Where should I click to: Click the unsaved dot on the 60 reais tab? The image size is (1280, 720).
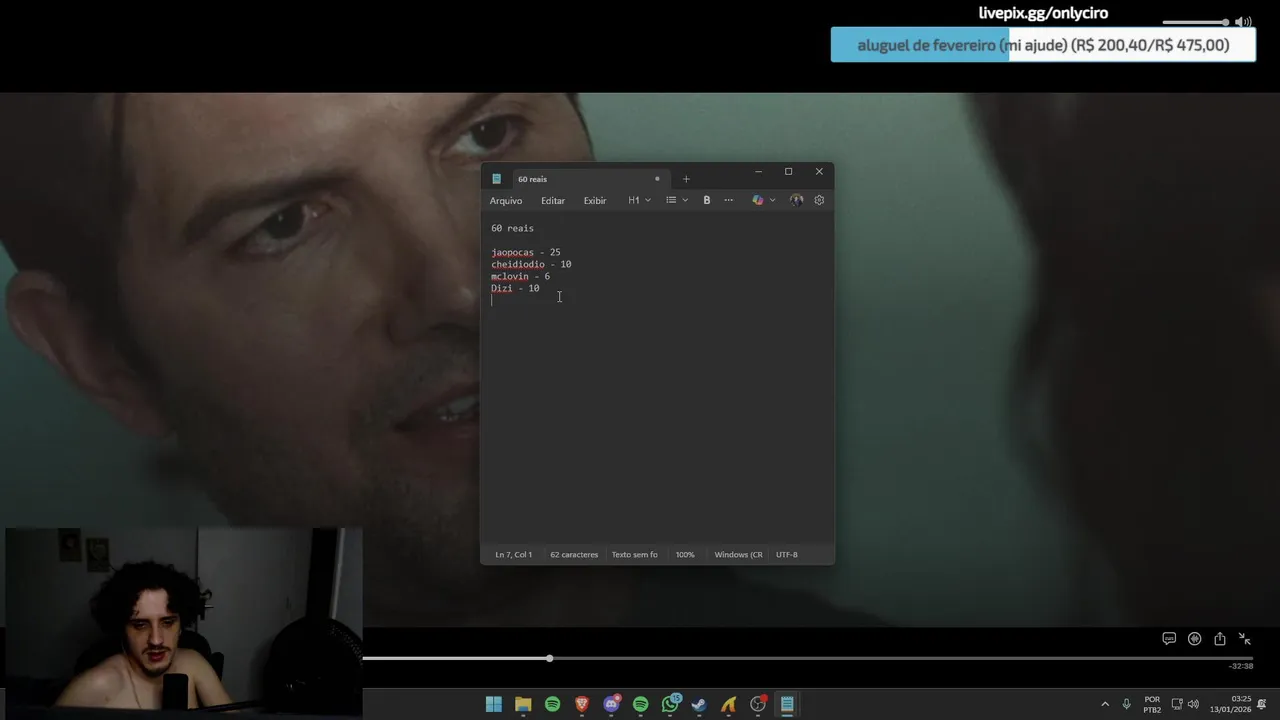[657, 179]
